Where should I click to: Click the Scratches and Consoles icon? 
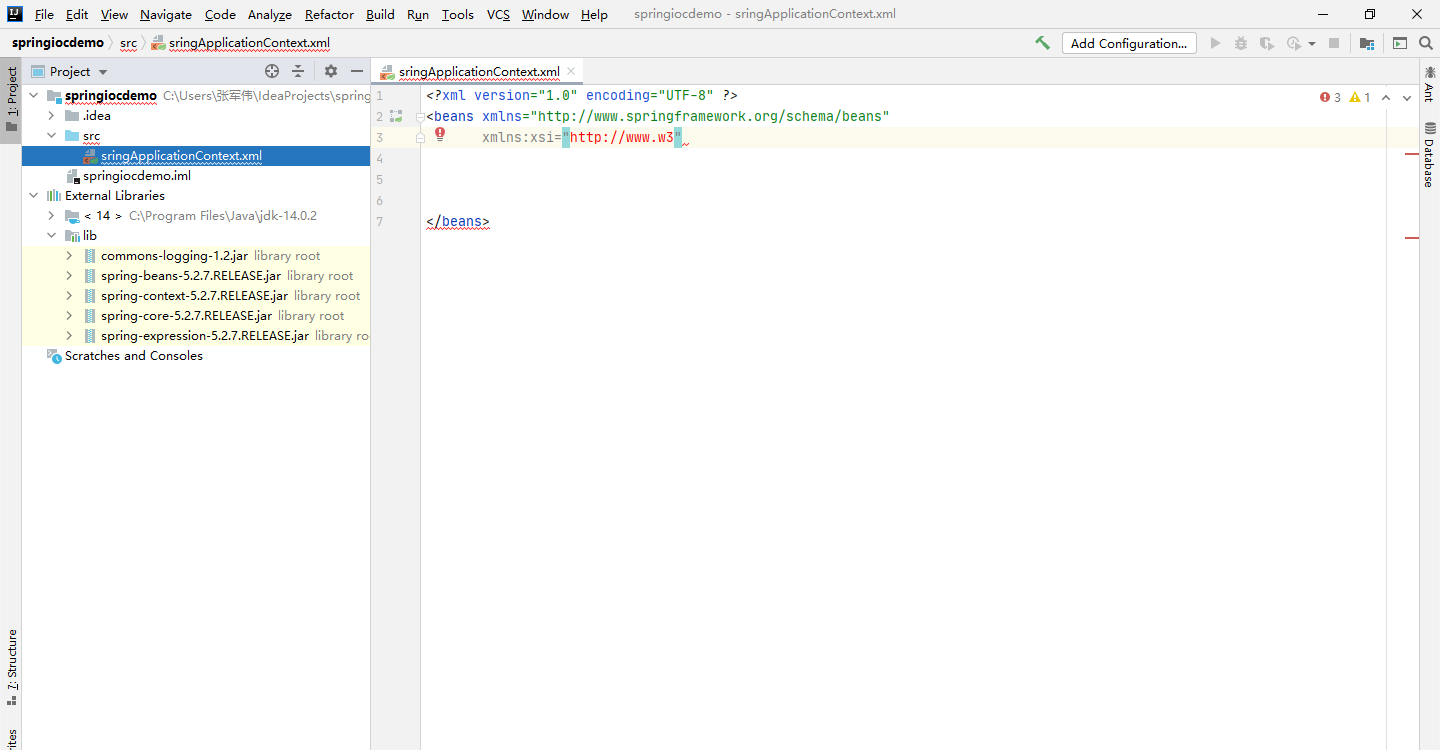click(x=54, y=356)
